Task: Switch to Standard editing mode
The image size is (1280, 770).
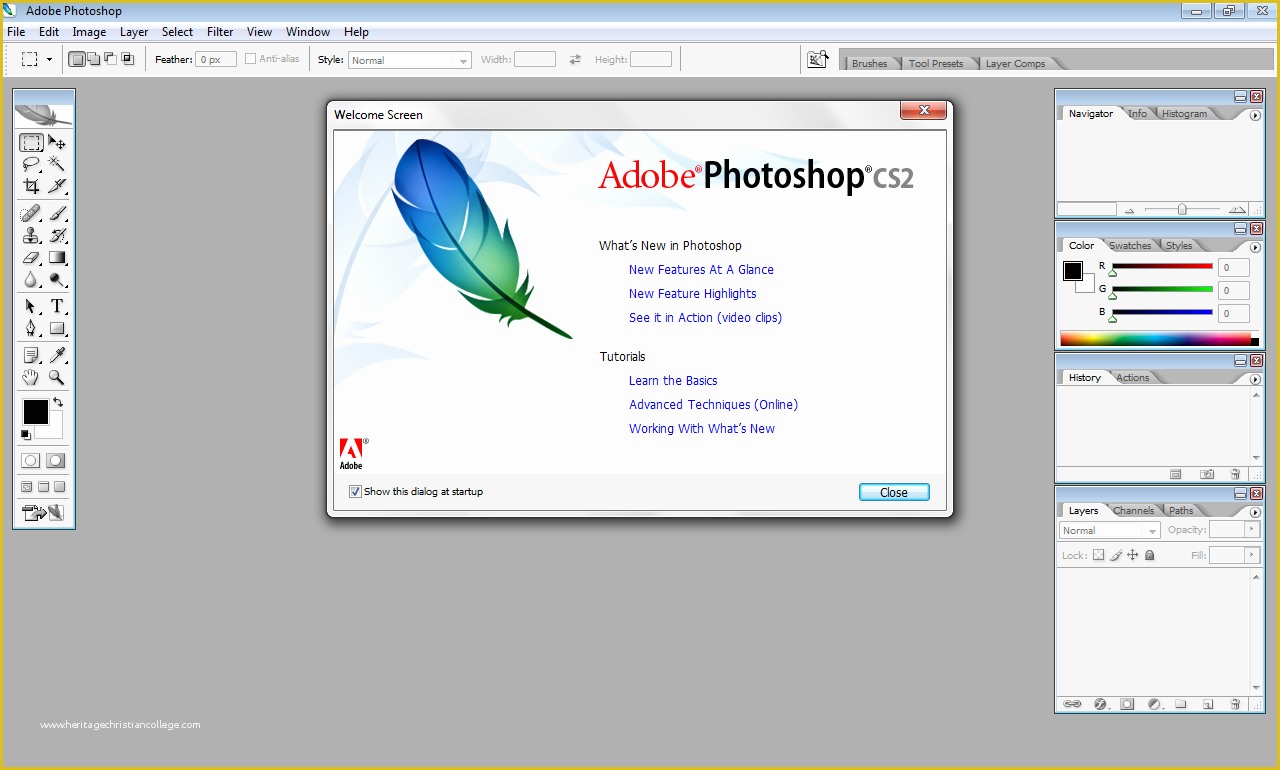Action: tap(31, 461)
